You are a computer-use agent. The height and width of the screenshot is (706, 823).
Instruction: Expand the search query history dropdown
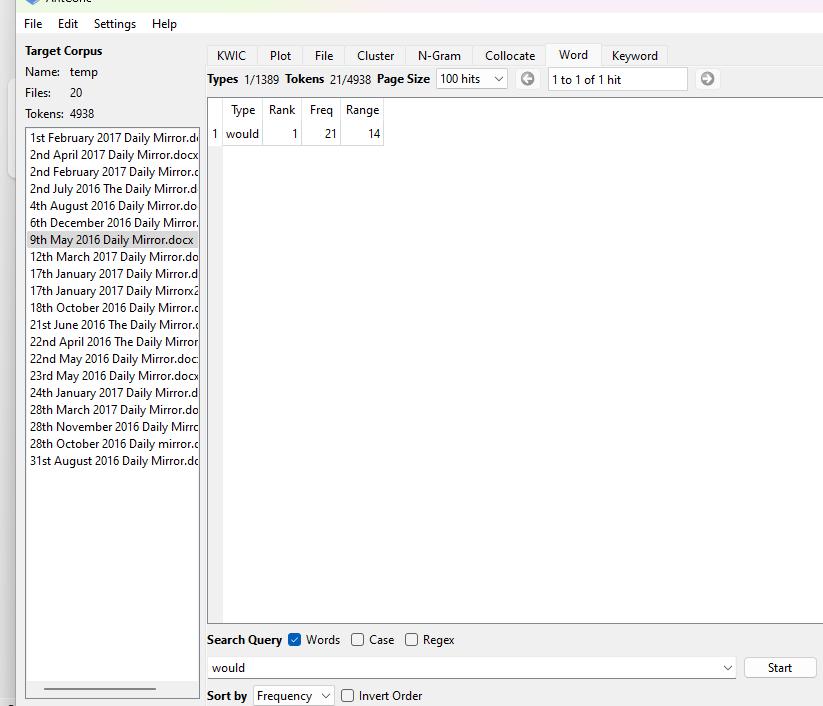(727, 668)
